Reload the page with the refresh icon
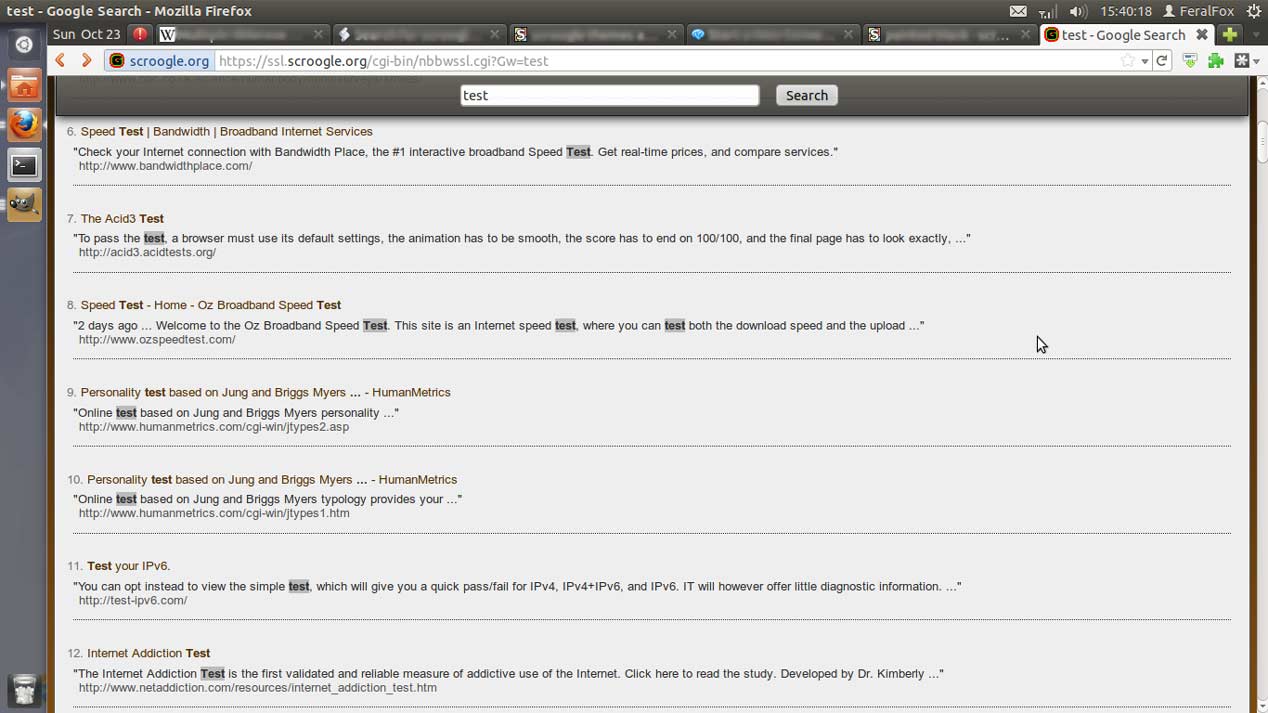 point(1162,61)
